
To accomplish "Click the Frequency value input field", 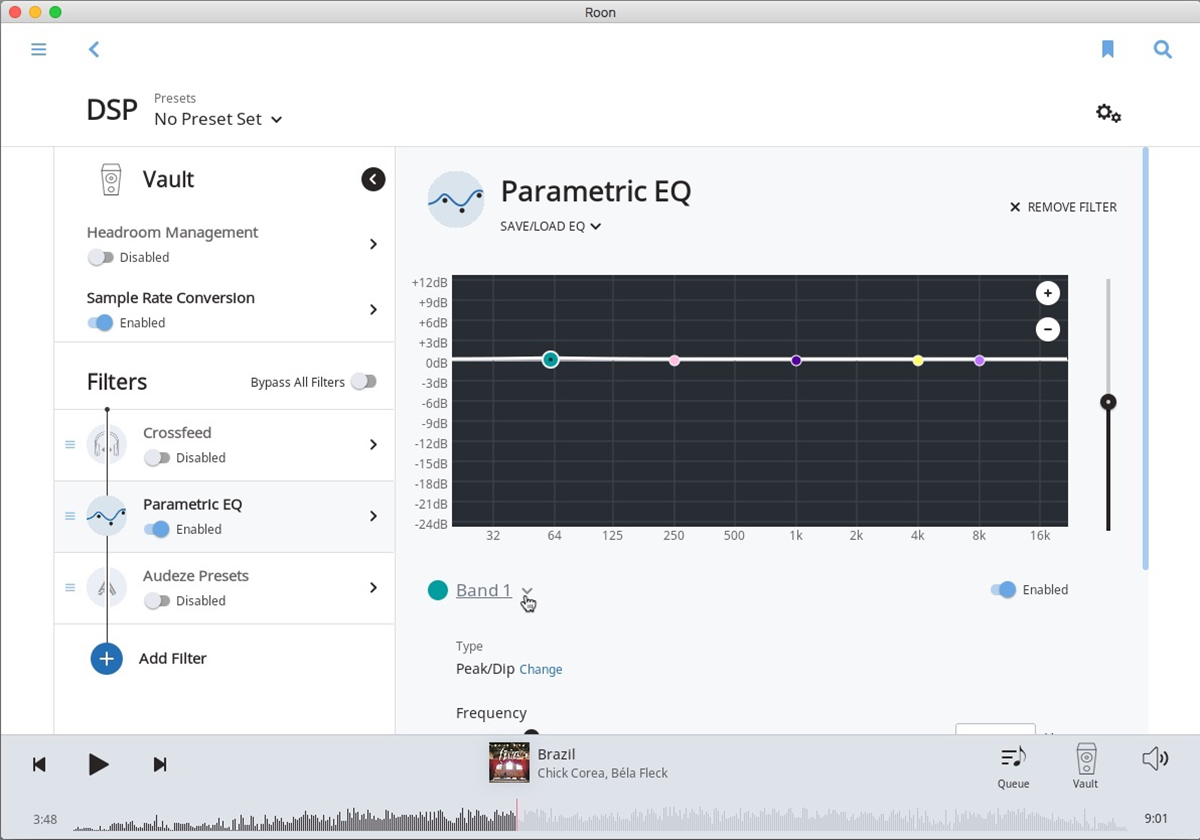I will pos(995,730).
